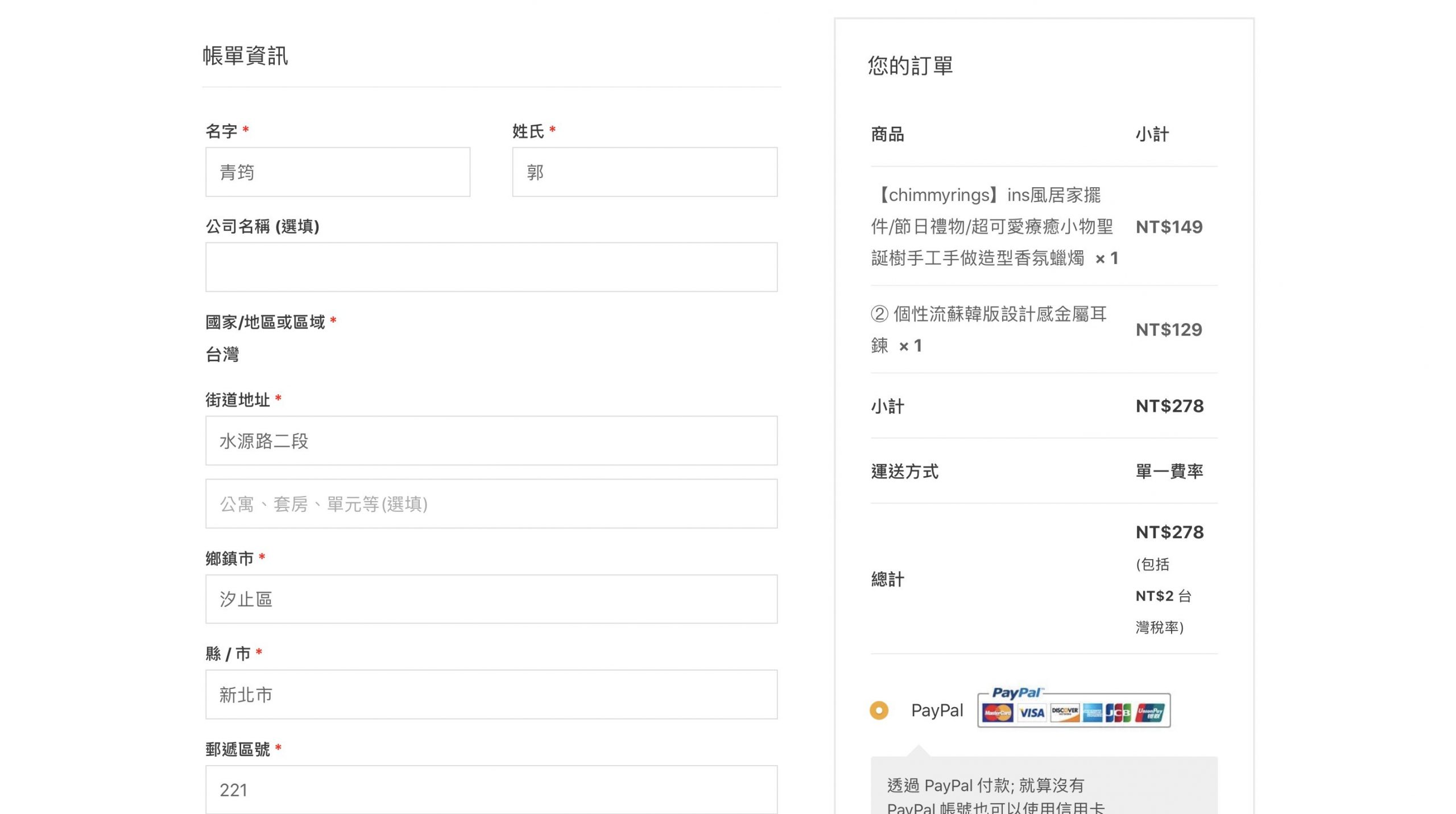Click the 街道地址 street address field
This screenshot has width=1456, height=814.
pyautogui.click(x=491, y=441)
